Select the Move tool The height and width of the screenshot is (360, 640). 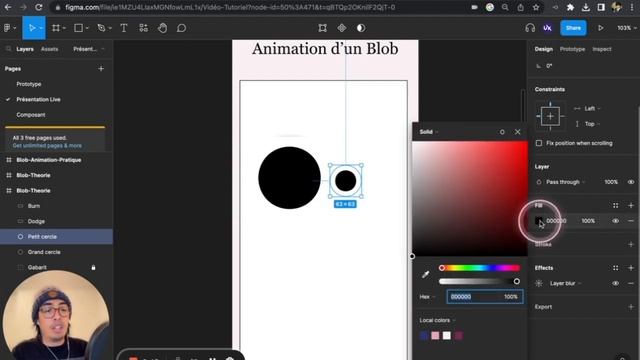(31, 28)
